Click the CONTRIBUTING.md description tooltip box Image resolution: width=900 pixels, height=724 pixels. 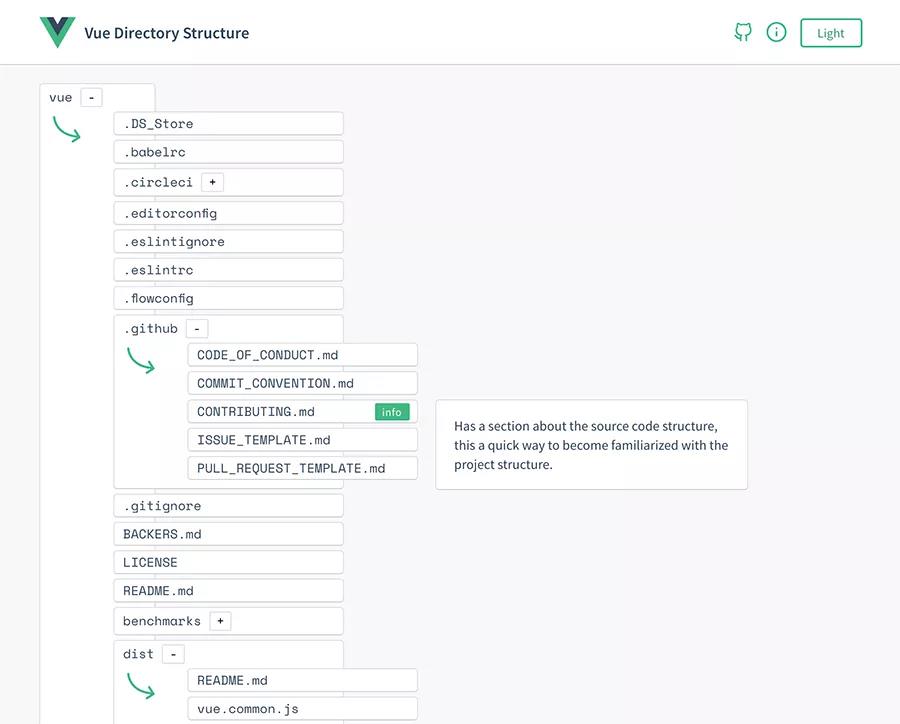(x=591, y=445)
